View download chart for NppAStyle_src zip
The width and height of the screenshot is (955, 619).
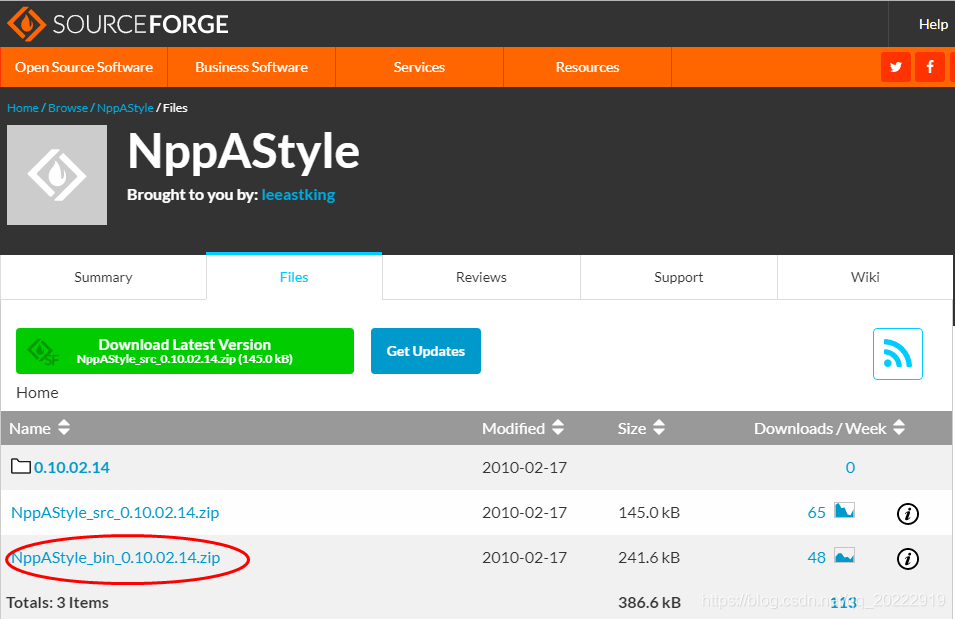tap(844, 511)
